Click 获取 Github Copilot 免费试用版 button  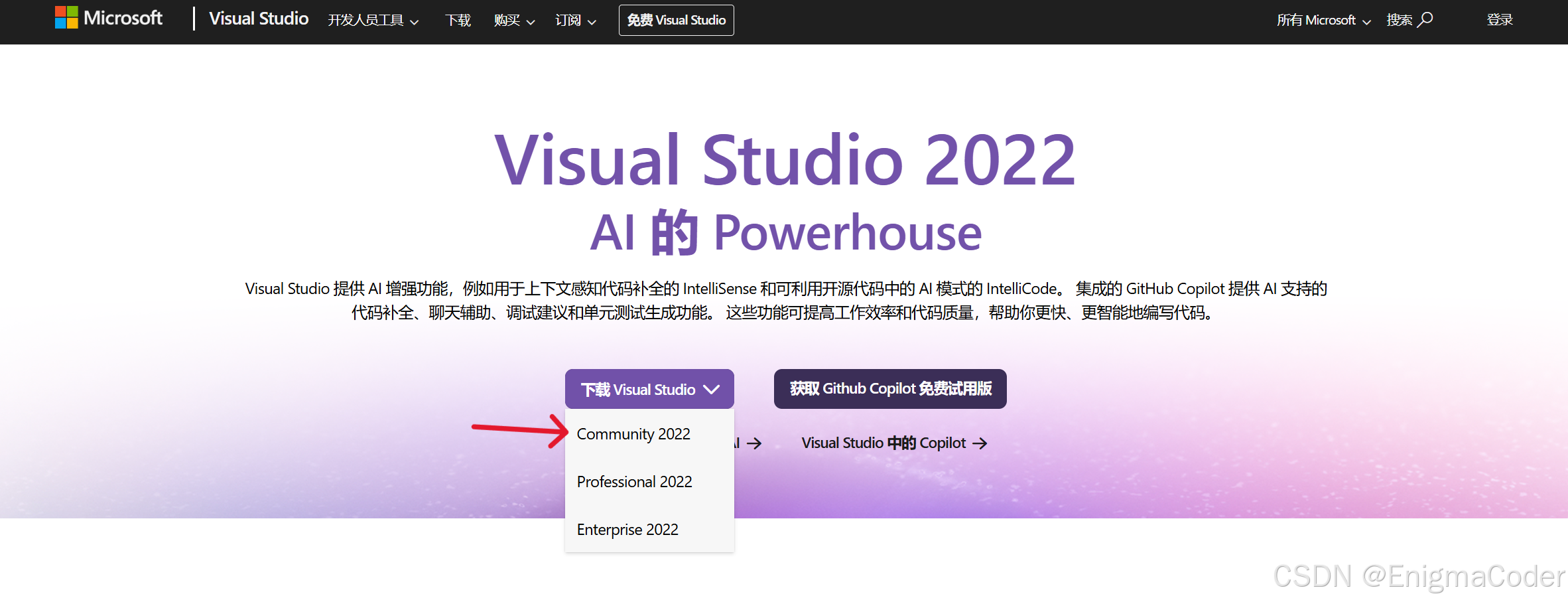[x=890, y=389]
